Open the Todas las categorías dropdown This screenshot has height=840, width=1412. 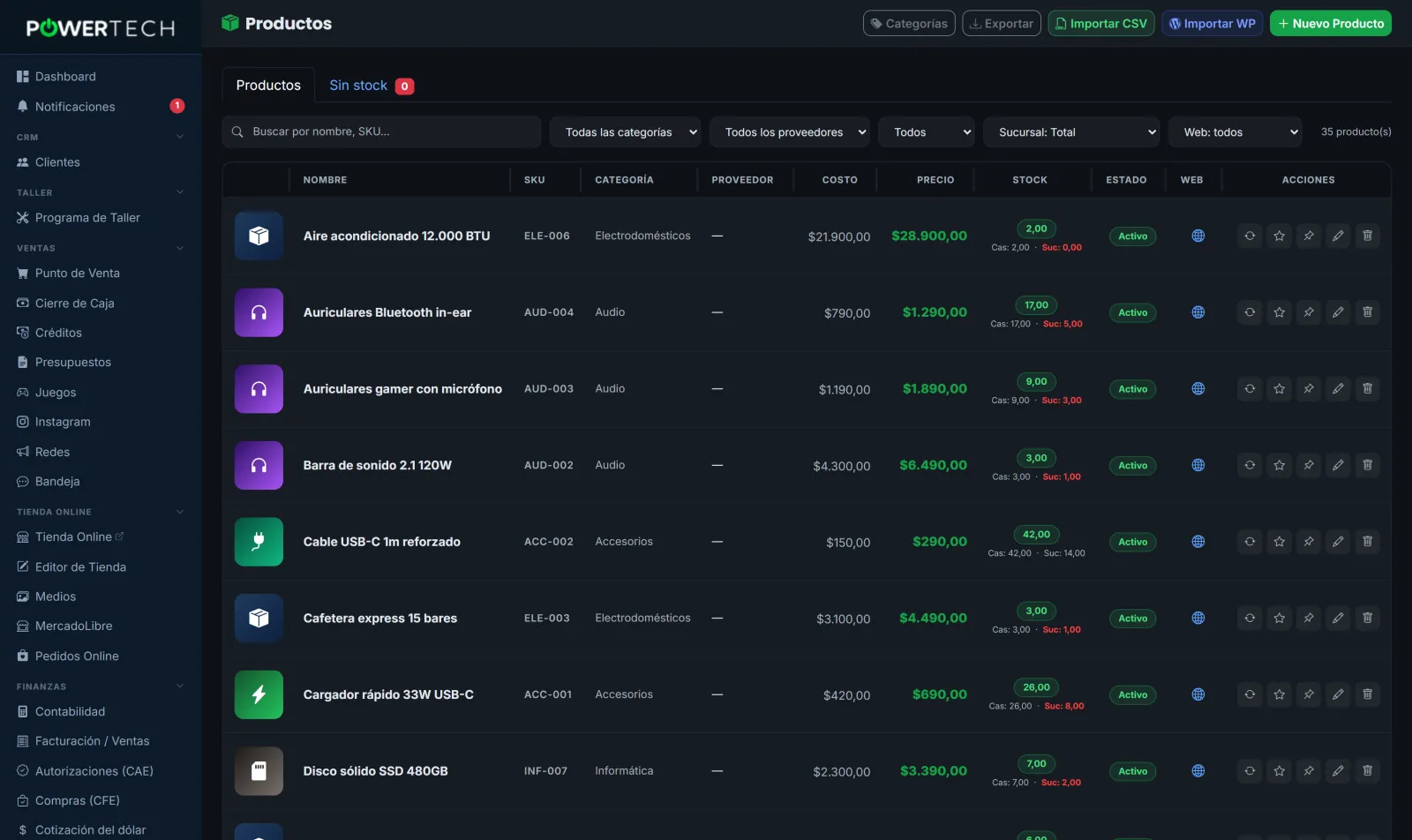point(626,132)
